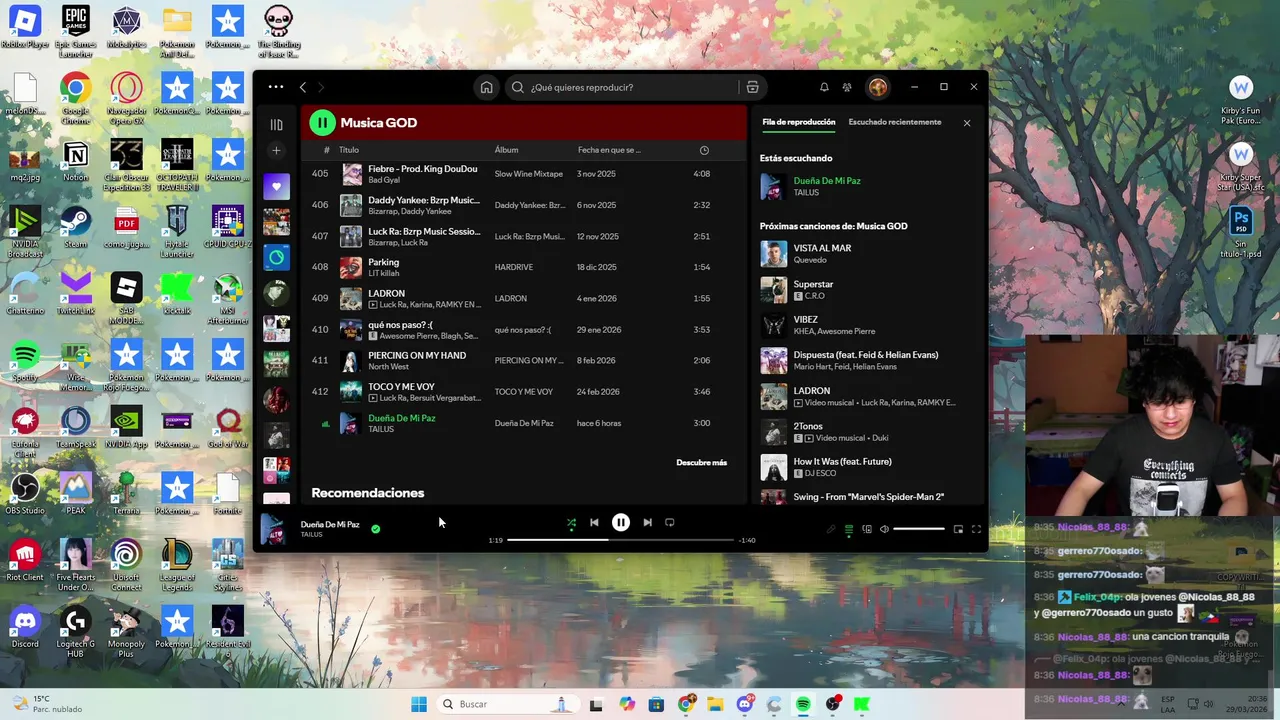Open taskbar clock showing 20:36
This screenshot has height=720, width=1280.
point(1248,703)
